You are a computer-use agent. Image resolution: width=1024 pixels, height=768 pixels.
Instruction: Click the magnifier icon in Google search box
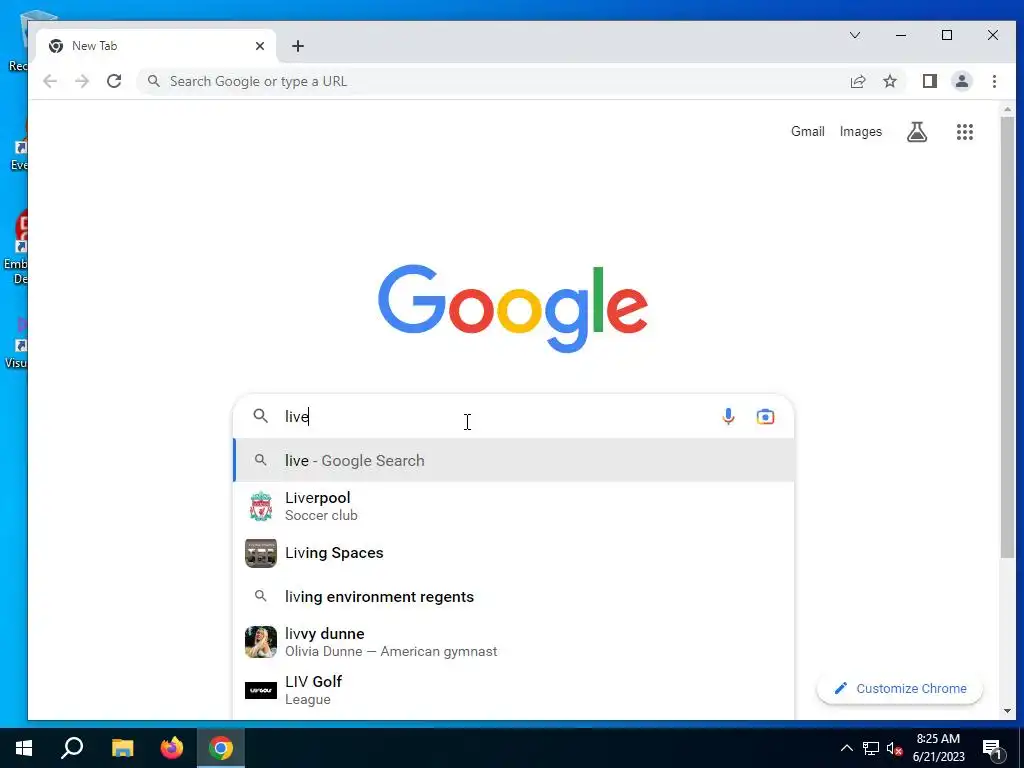[x=261, y=416]
